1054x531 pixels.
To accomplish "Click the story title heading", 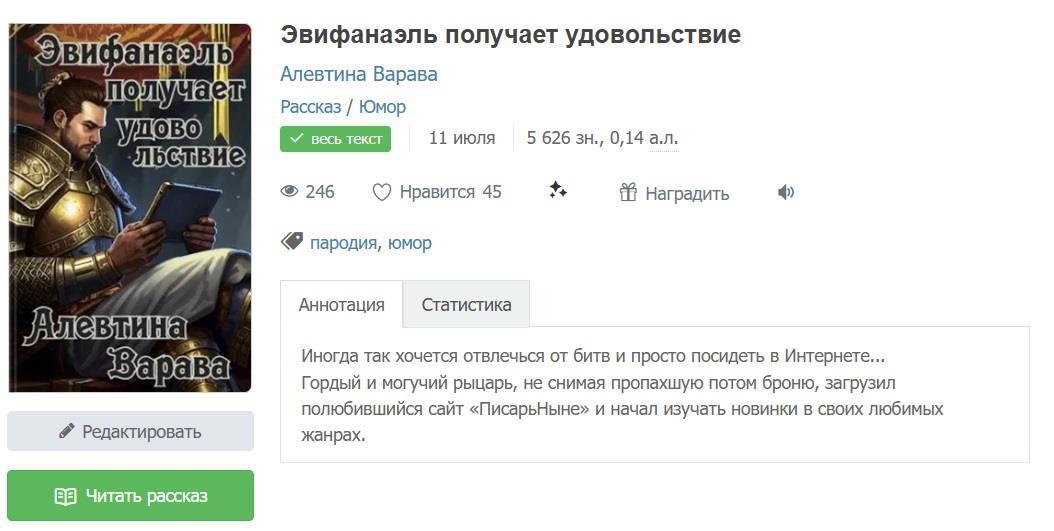I will 510,35.
